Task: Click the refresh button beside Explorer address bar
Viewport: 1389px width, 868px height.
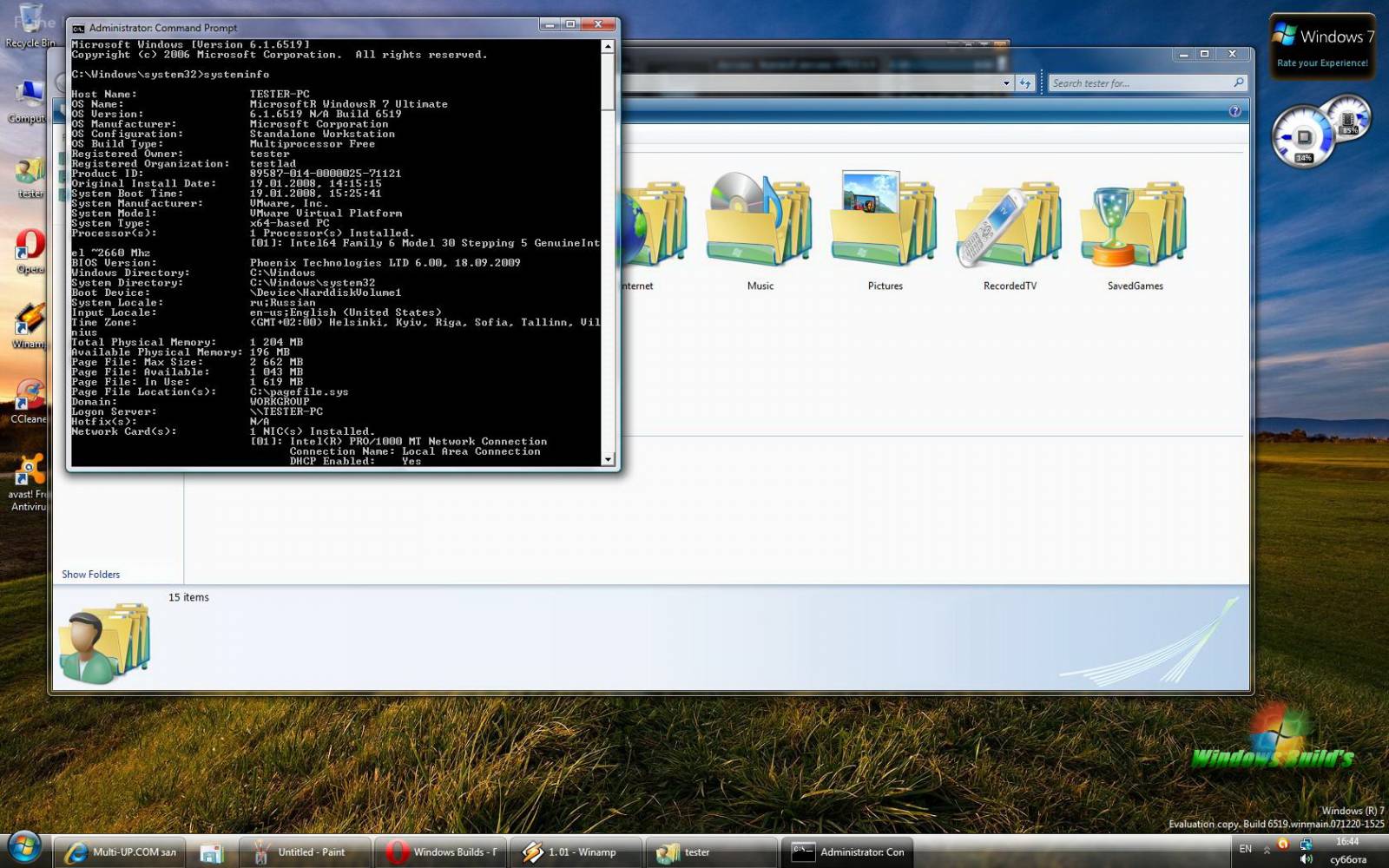Action: click(x=1025, y=83)
